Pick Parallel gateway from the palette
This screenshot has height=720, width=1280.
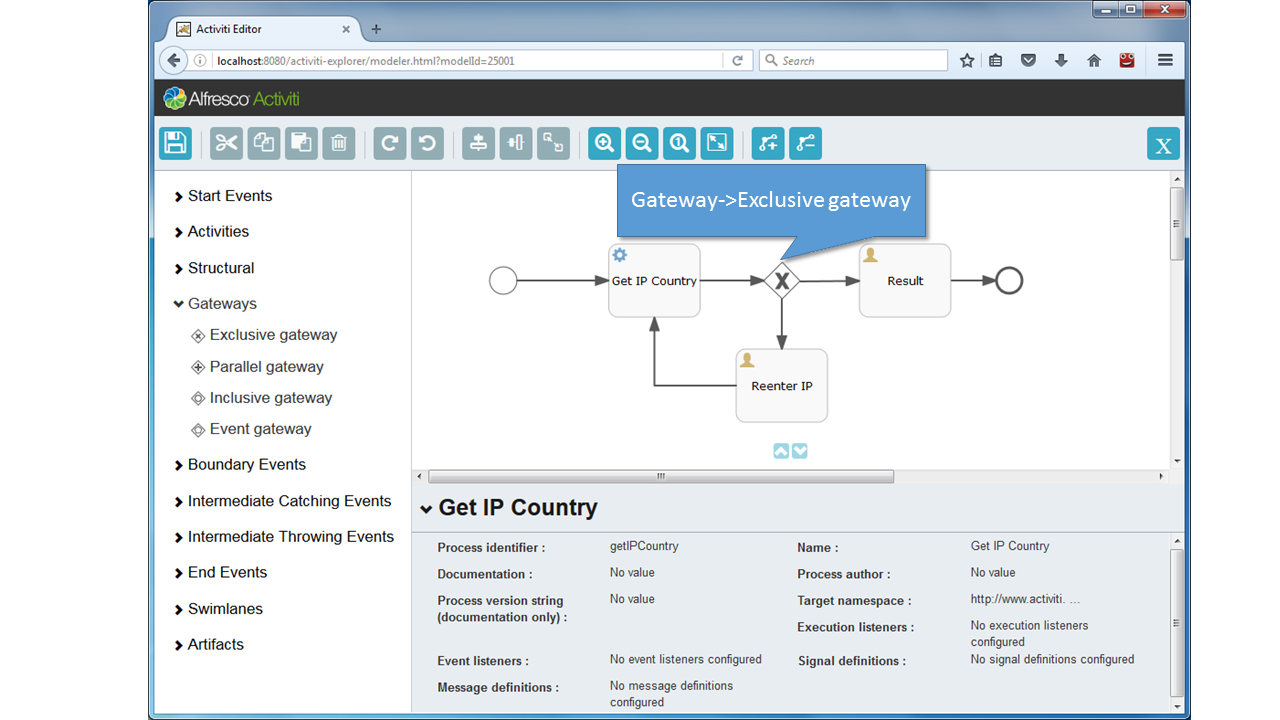[x=257, y=367]
